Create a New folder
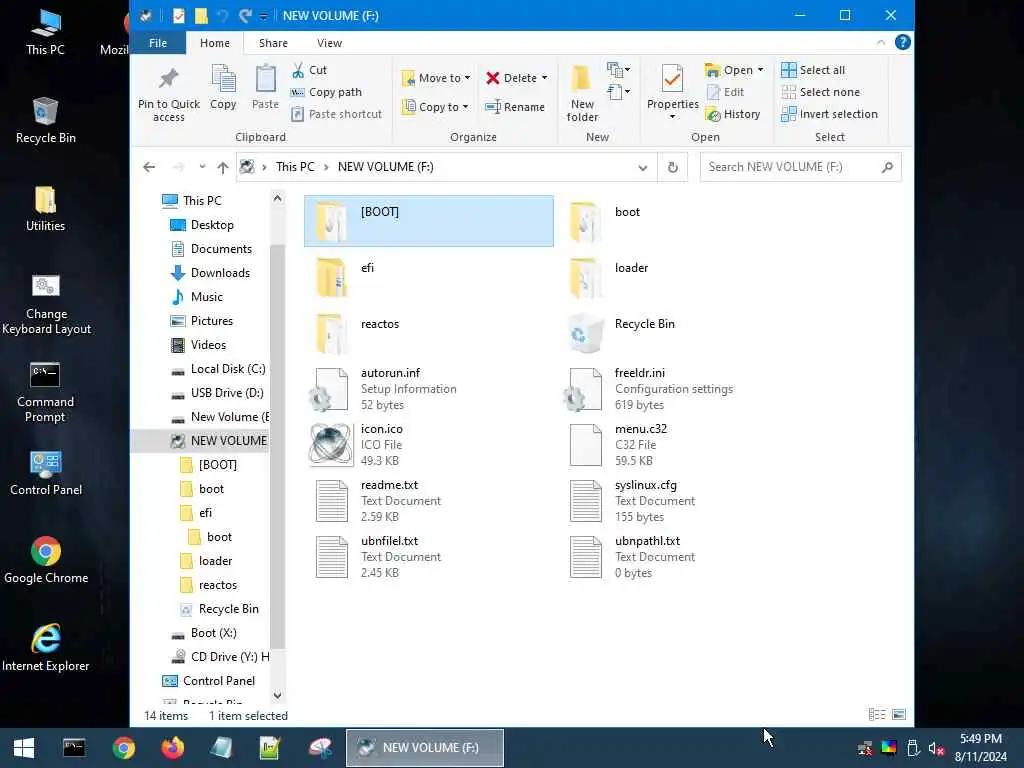Screen dimensions: 1024x768 (582, 94)
